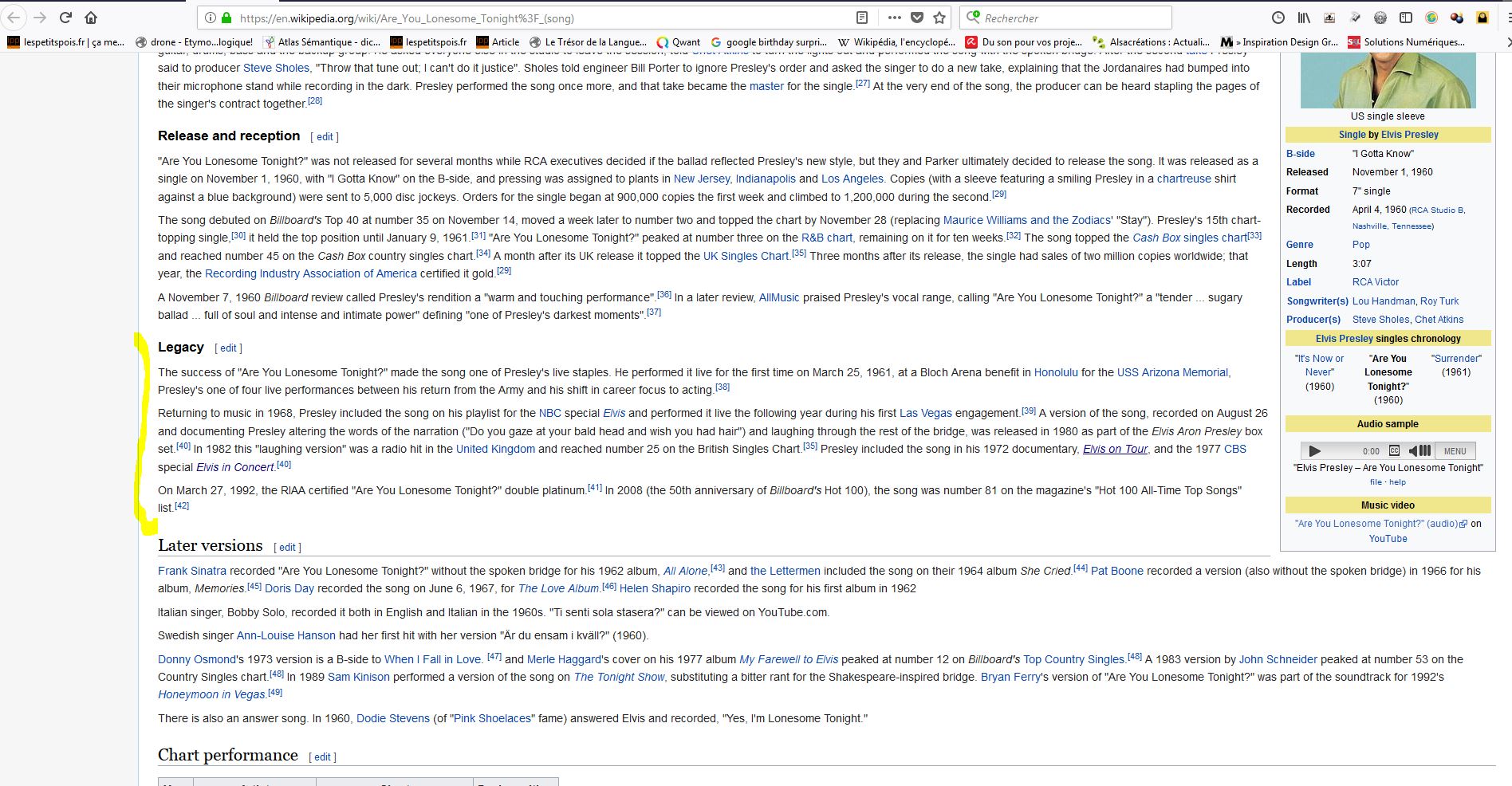Image resolution: width=1512 pixels, height=786 pixels.
Task: Play the Elvis Presley audio sample
Action: pos(1314,450)
